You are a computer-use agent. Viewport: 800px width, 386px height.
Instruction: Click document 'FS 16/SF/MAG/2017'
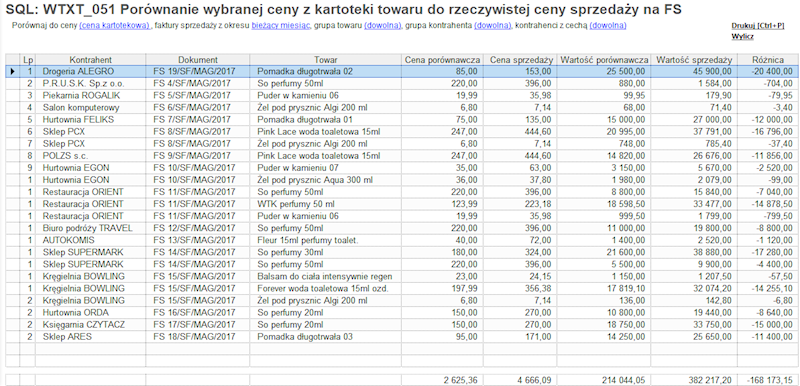198,313
